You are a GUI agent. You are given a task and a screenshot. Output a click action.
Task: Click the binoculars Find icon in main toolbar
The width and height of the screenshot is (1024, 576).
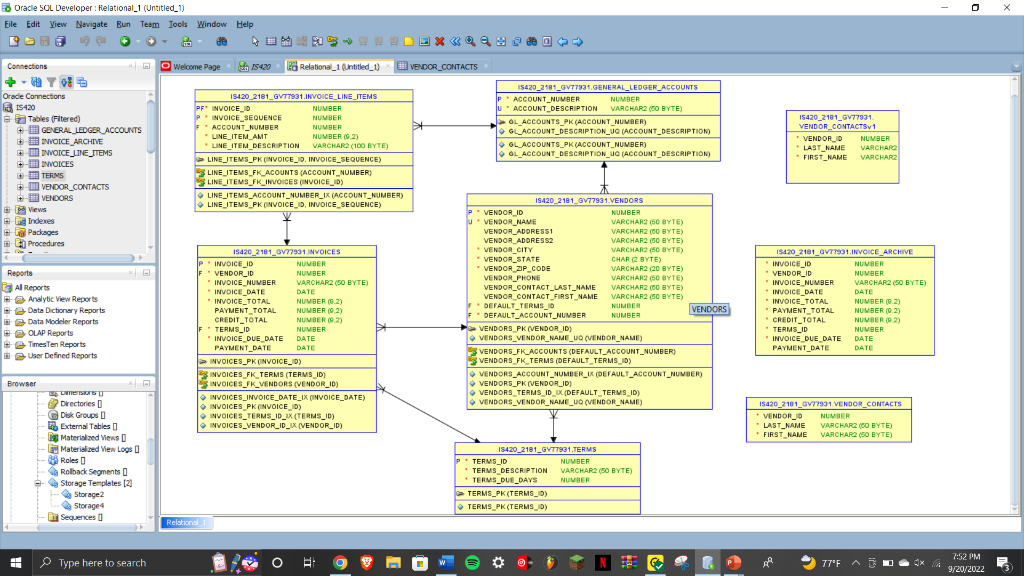pyautogui.click(x=221, y=41)
